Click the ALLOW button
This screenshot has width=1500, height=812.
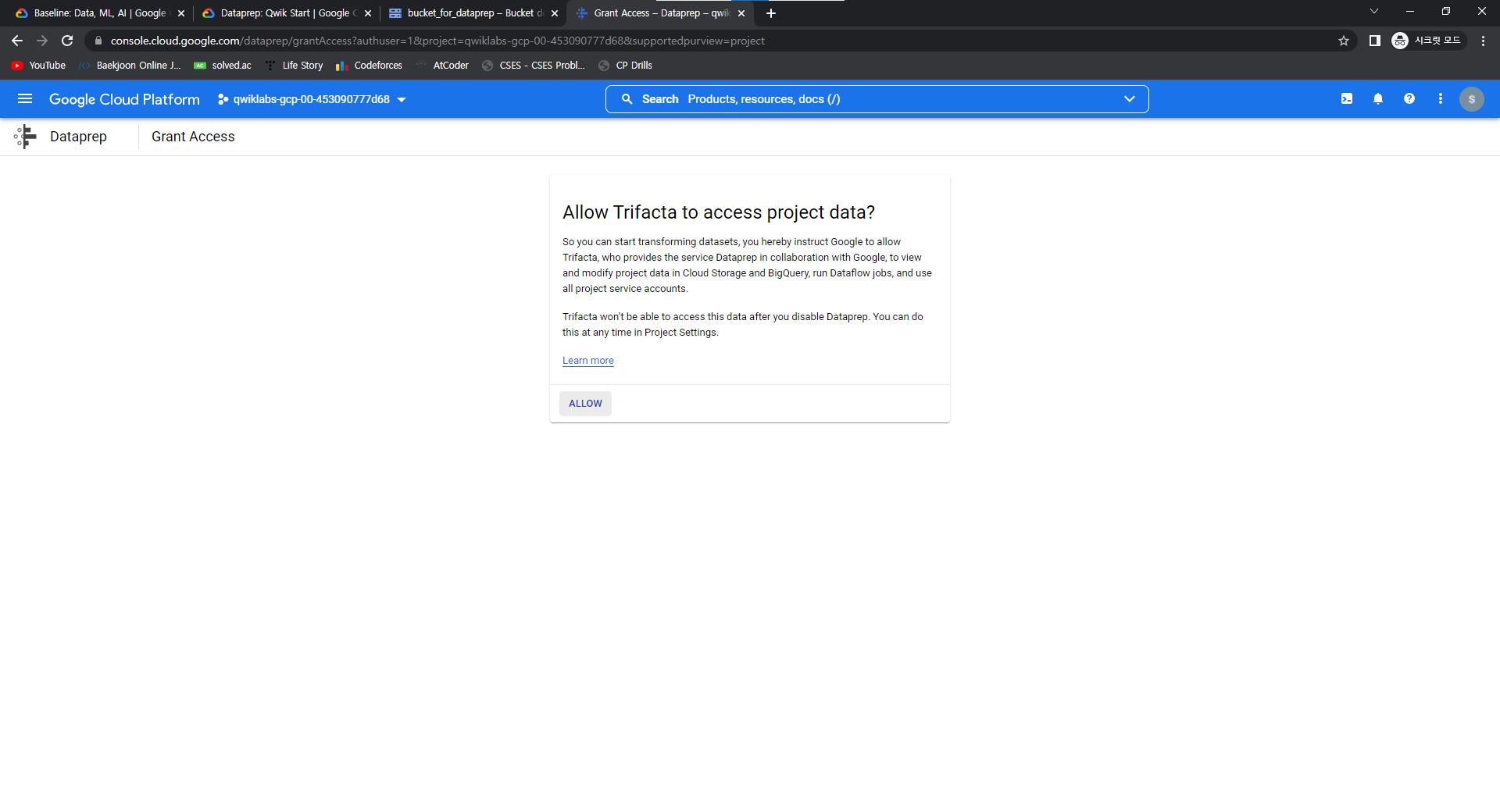(585, 404)
